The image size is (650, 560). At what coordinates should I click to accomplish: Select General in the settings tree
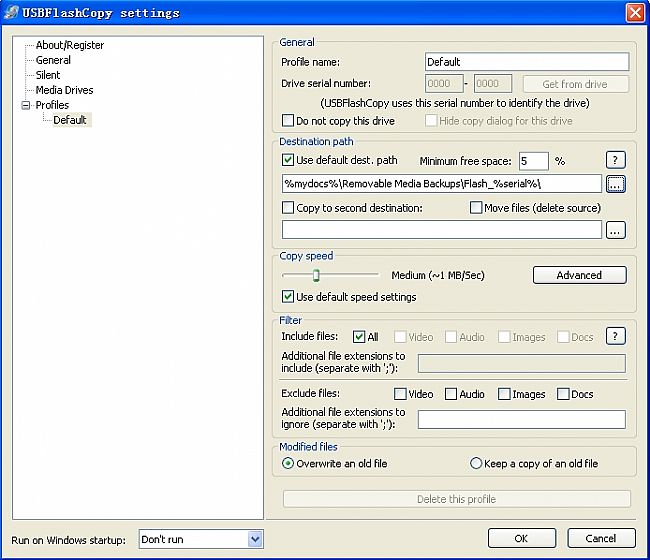click(53, 60)
